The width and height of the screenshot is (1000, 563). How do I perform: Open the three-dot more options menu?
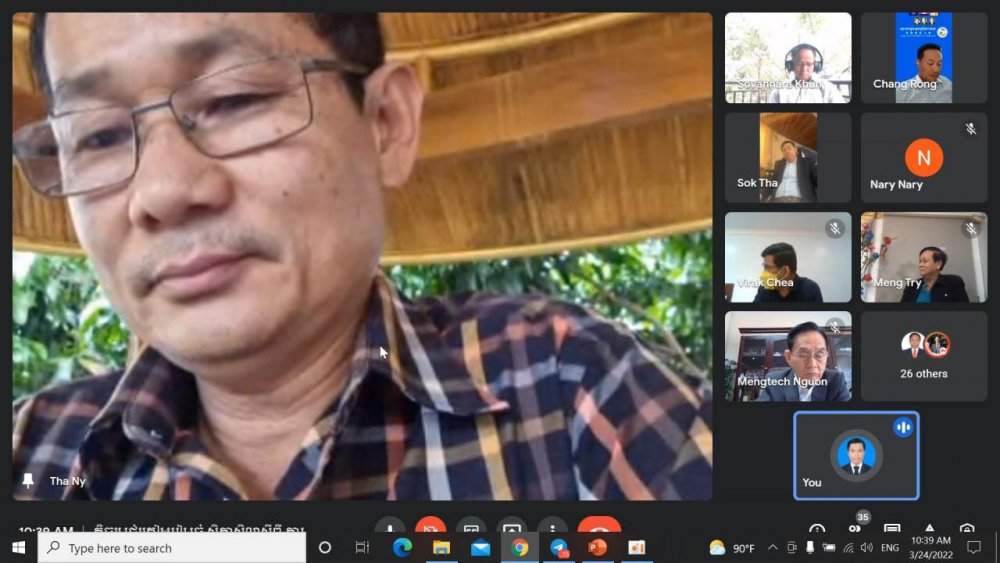coord(552,529)
